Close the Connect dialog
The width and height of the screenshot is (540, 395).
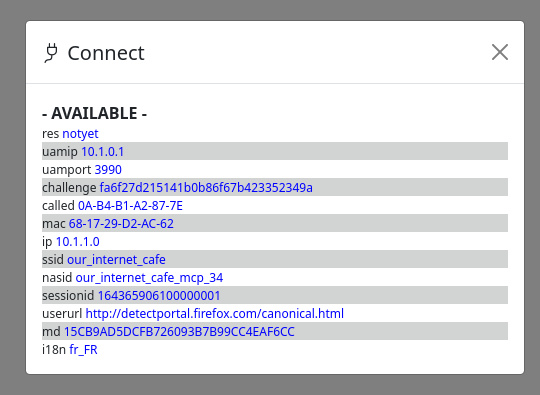point(500,52)
